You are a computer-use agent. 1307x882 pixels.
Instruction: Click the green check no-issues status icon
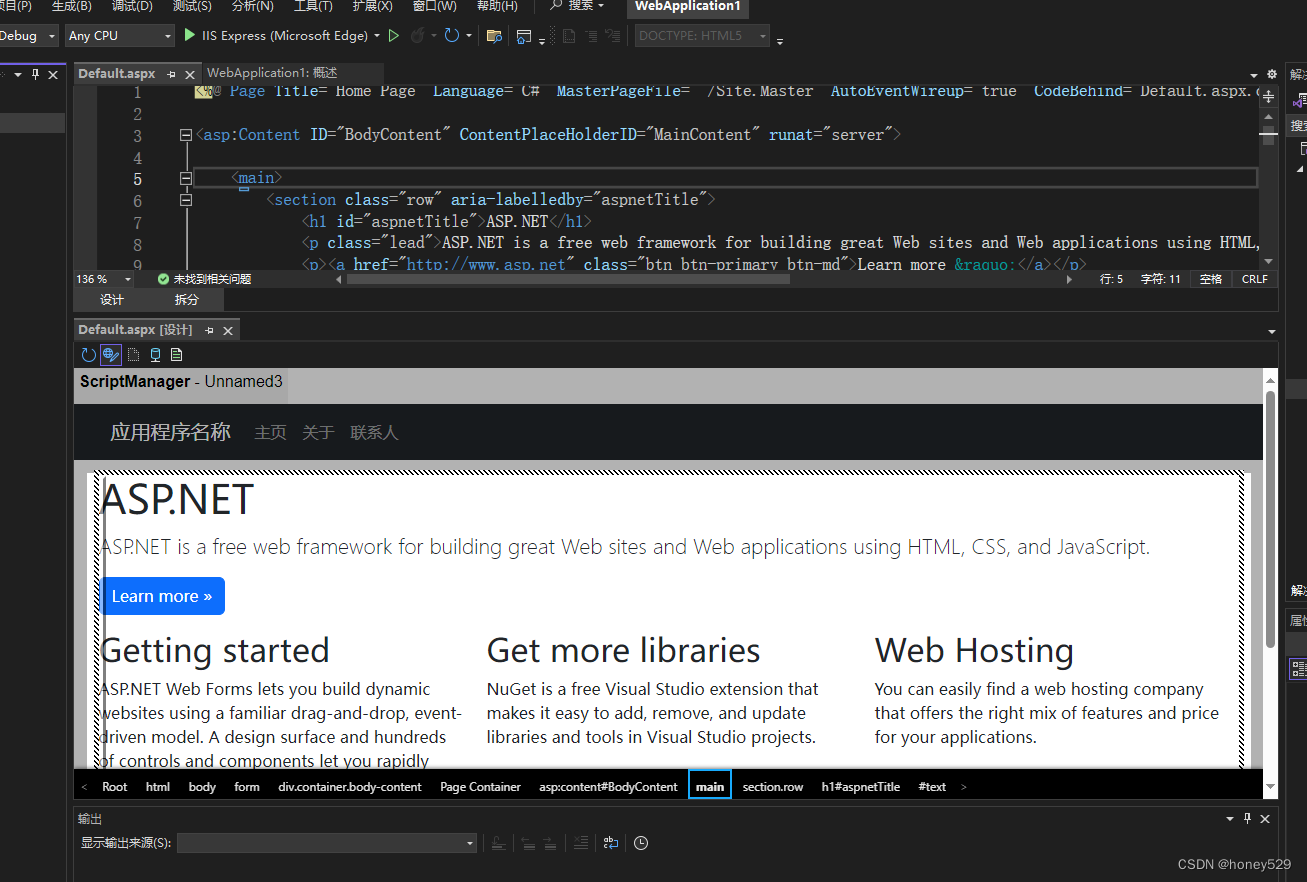163,279
